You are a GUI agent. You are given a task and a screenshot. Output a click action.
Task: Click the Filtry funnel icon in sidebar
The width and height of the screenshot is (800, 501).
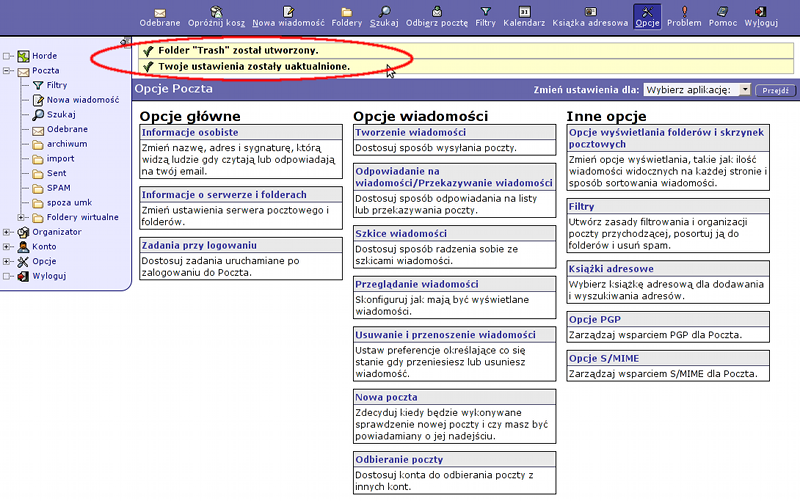click(x=38, y=86)
